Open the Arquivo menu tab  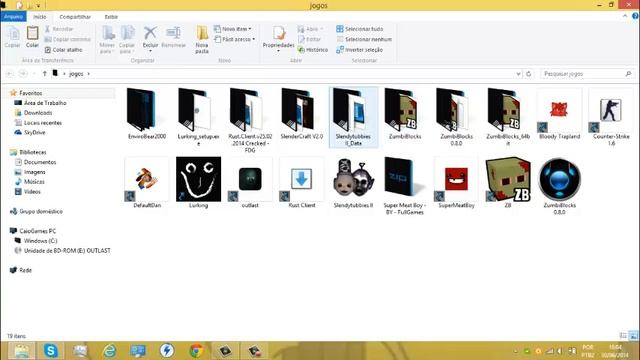point(13,17)
